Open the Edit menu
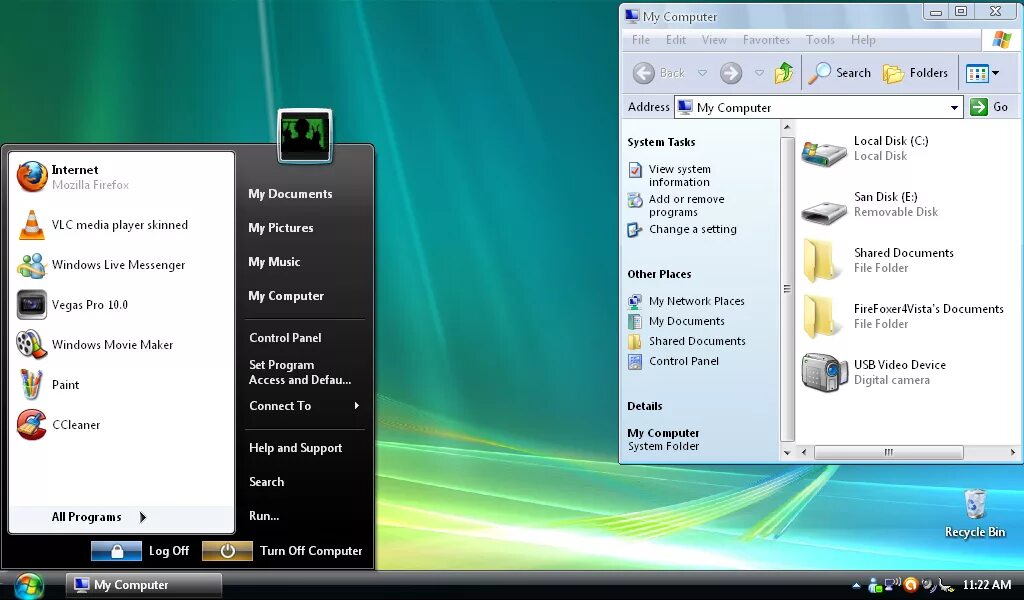Image resolution: width=1024 pixels, height=600 pixels. pyautogui.click(x=676, y=40)
